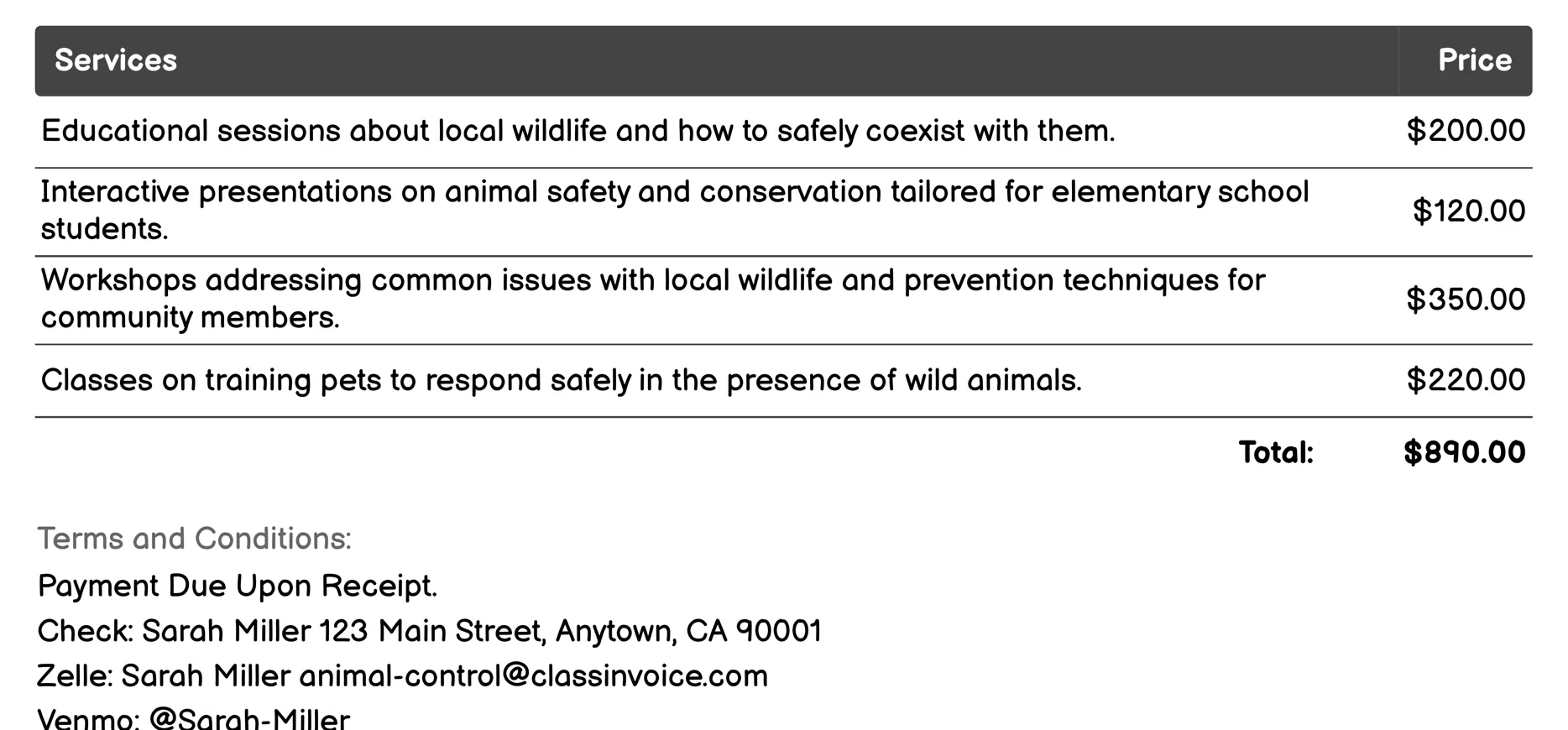This screenshot has width=1568, height=730.
Task: Select the Educational sessions service description
Action: tap(578, 131)
